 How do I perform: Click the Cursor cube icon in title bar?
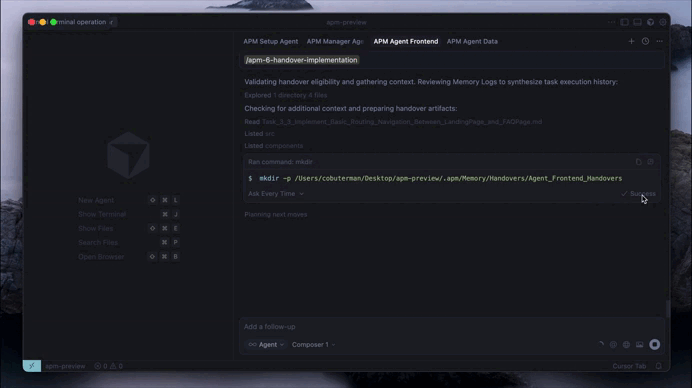[x=650, y=22]
